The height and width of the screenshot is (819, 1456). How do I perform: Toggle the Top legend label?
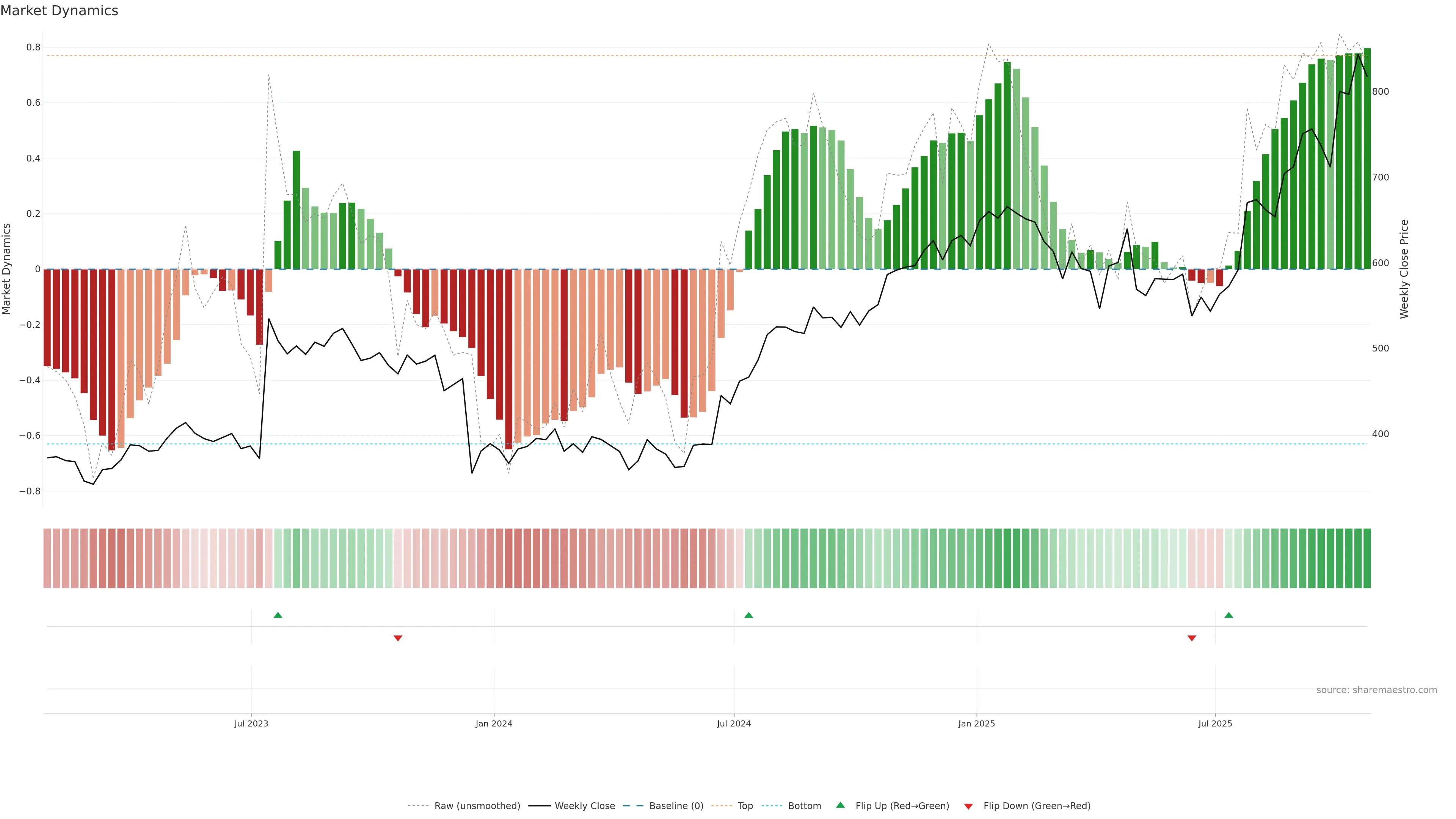(745, 806)
